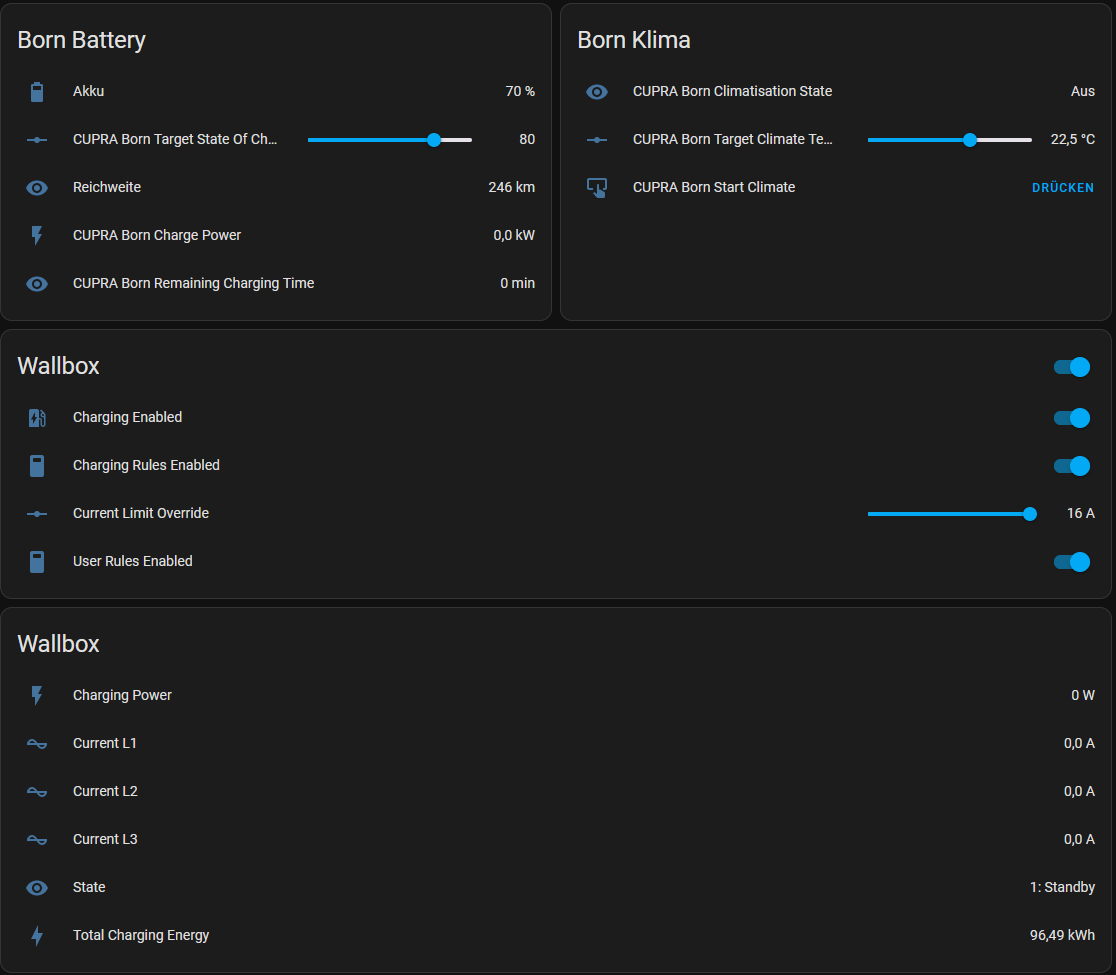
Task: Click the lightning icon beside Total Charging Energy
Action: [x=37, y=936]
